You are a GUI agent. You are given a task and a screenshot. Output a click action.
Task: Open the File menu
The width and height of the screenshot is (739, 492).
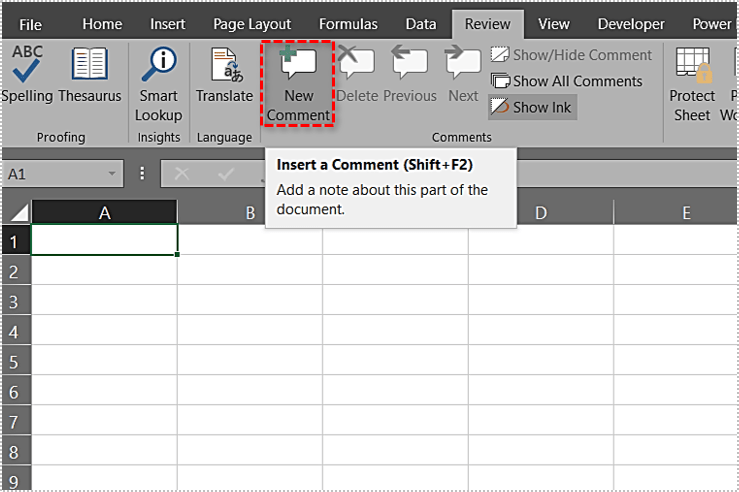point(31,24)
